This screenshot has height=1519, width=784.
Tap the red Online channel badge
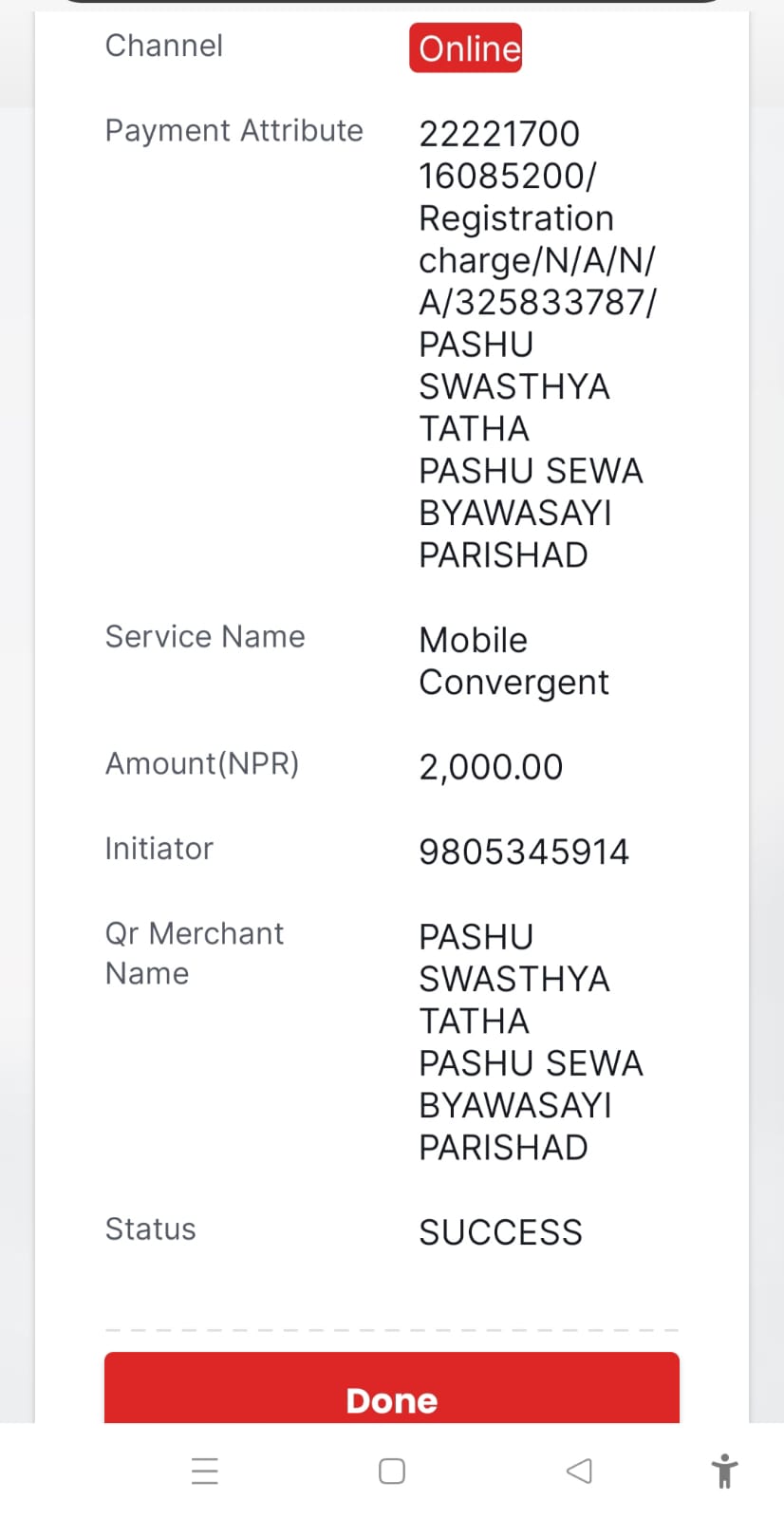465,47
